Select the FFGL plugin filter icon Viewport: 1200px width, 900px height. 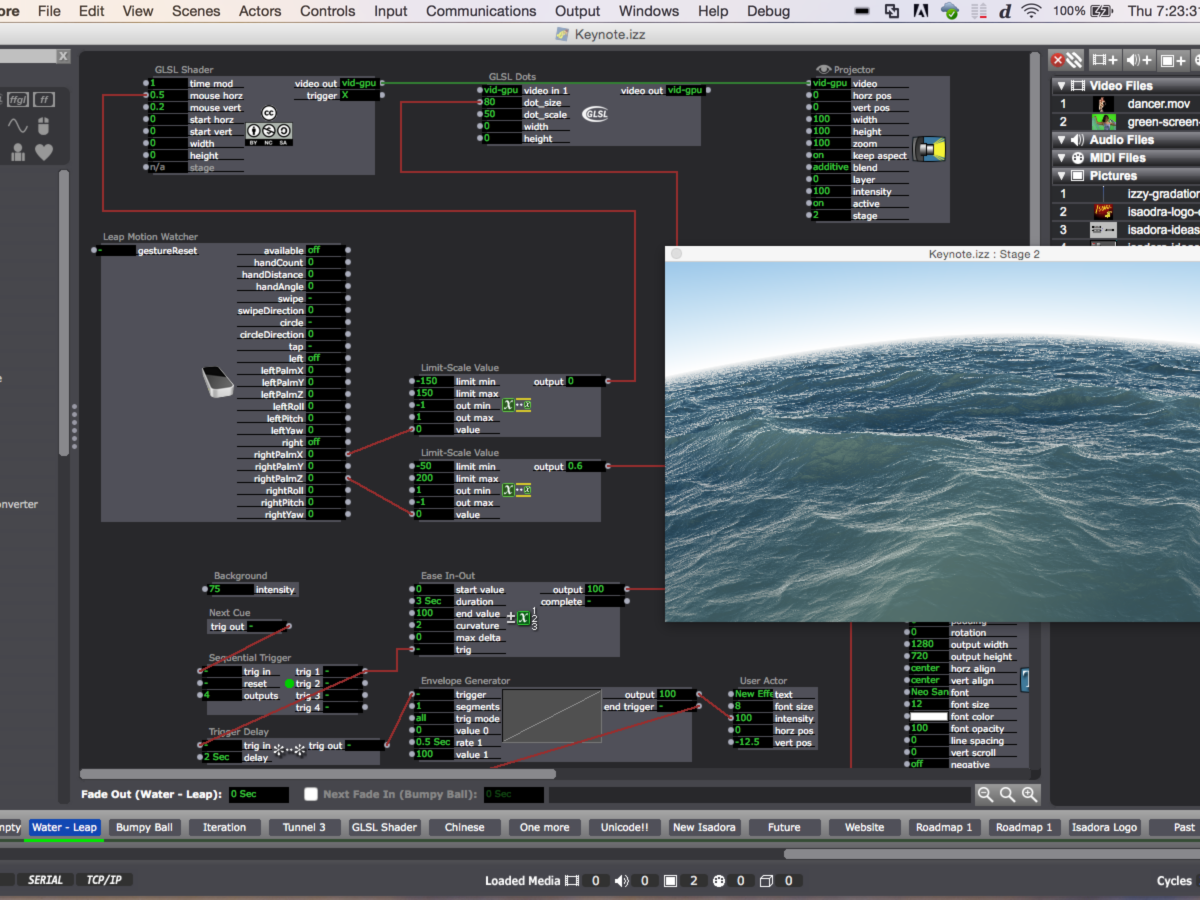click(18, 99)
